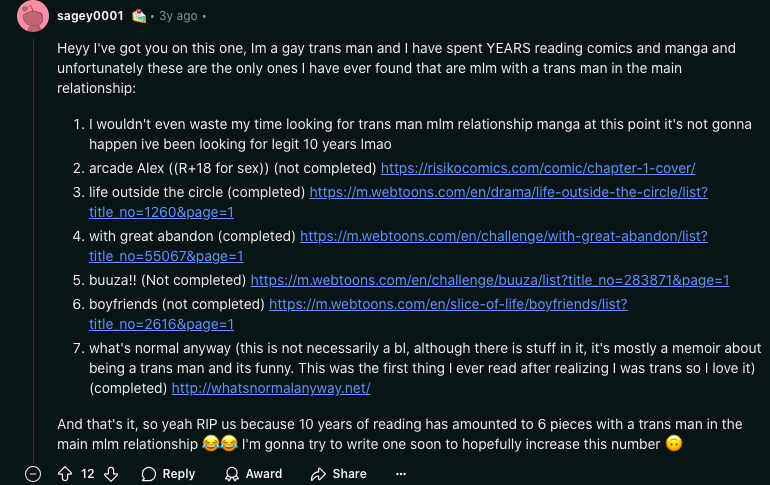
Task: Collapse the comment thread with minus icon
Action: (33, 473)
